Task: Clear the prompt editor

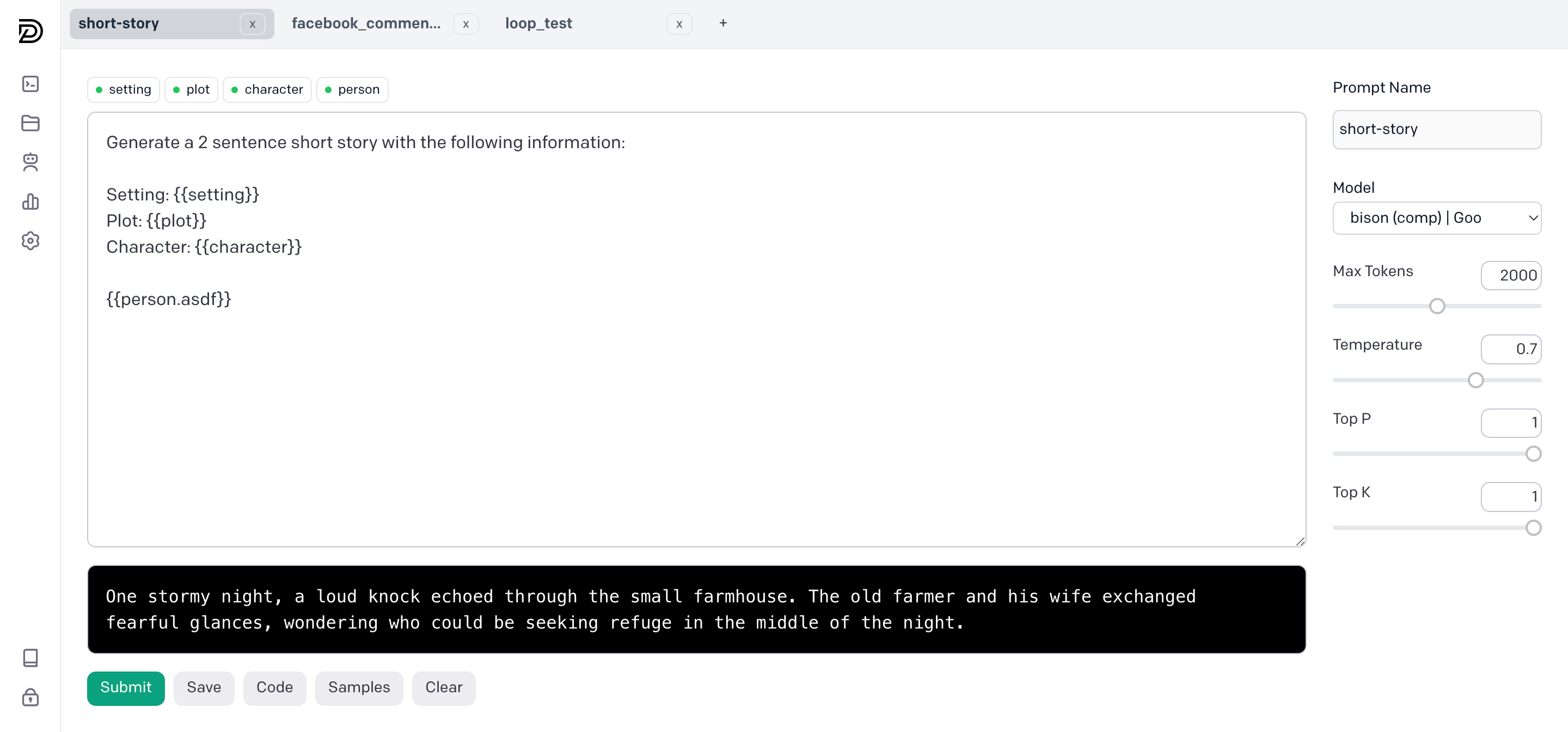Action: coord(443,687)
